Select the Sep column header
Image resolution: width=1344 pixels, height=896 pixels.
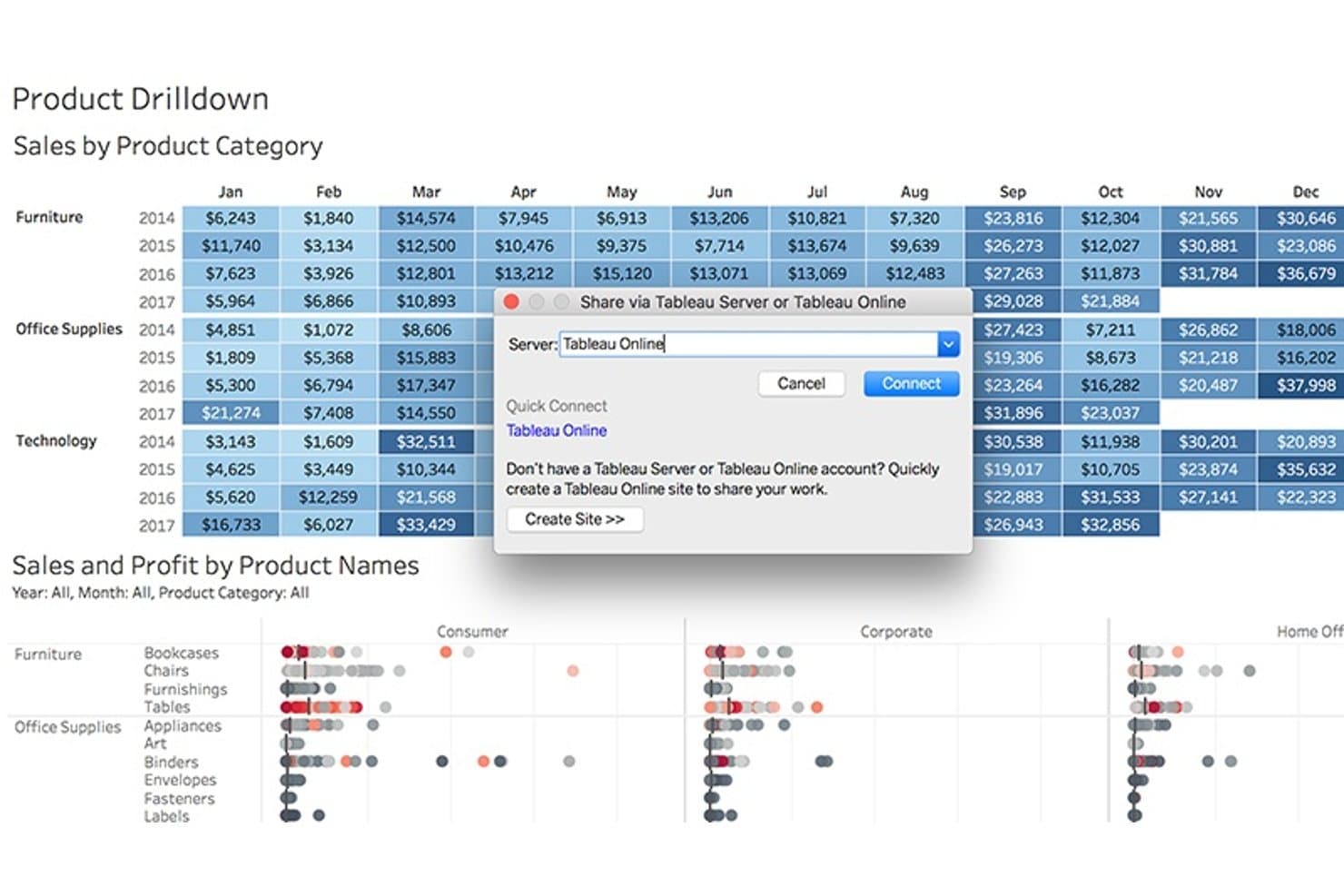(x=1013, y=192)
